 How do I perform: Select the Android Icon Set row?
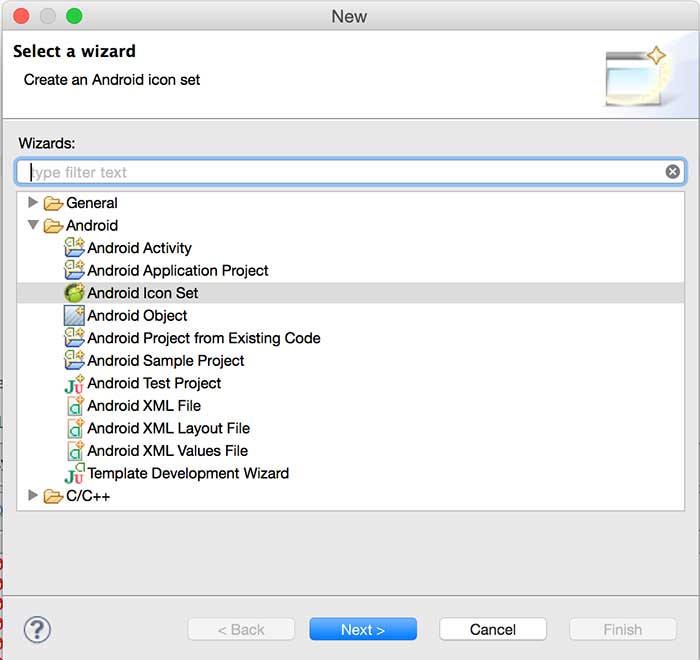pos(350,293)
